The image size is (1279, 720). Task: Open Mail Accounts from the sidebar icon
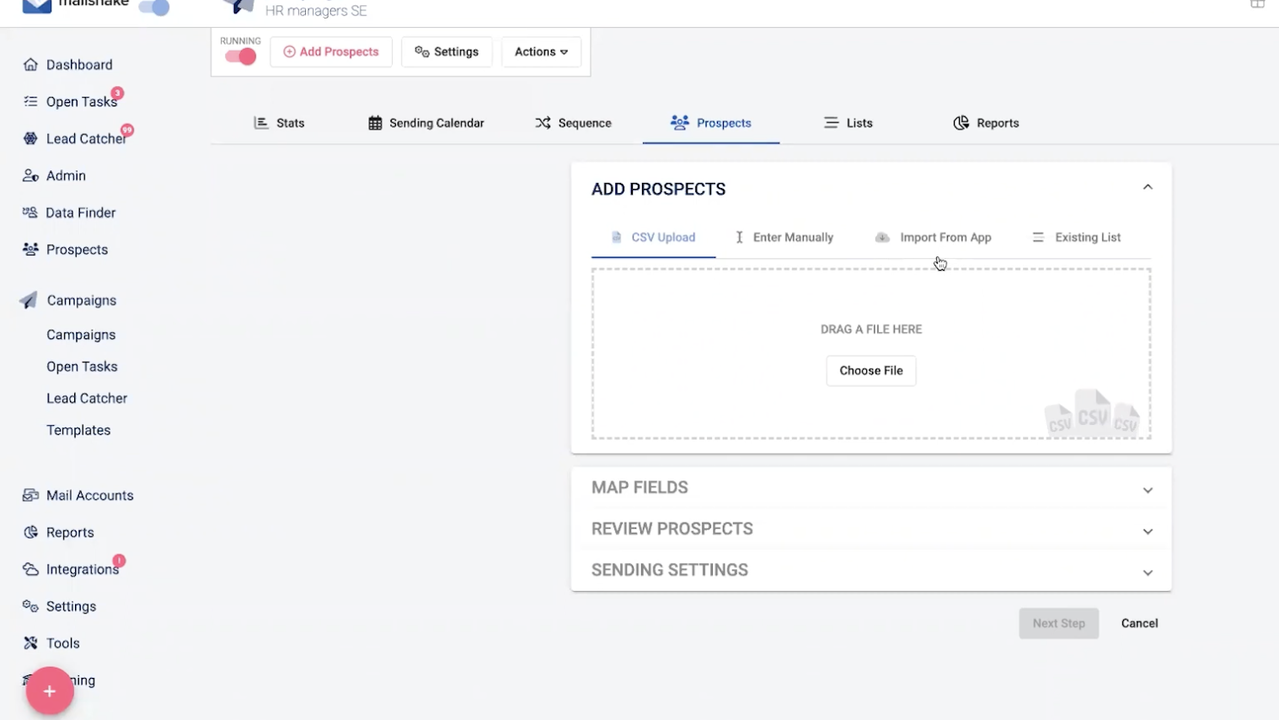pos(30,496)
